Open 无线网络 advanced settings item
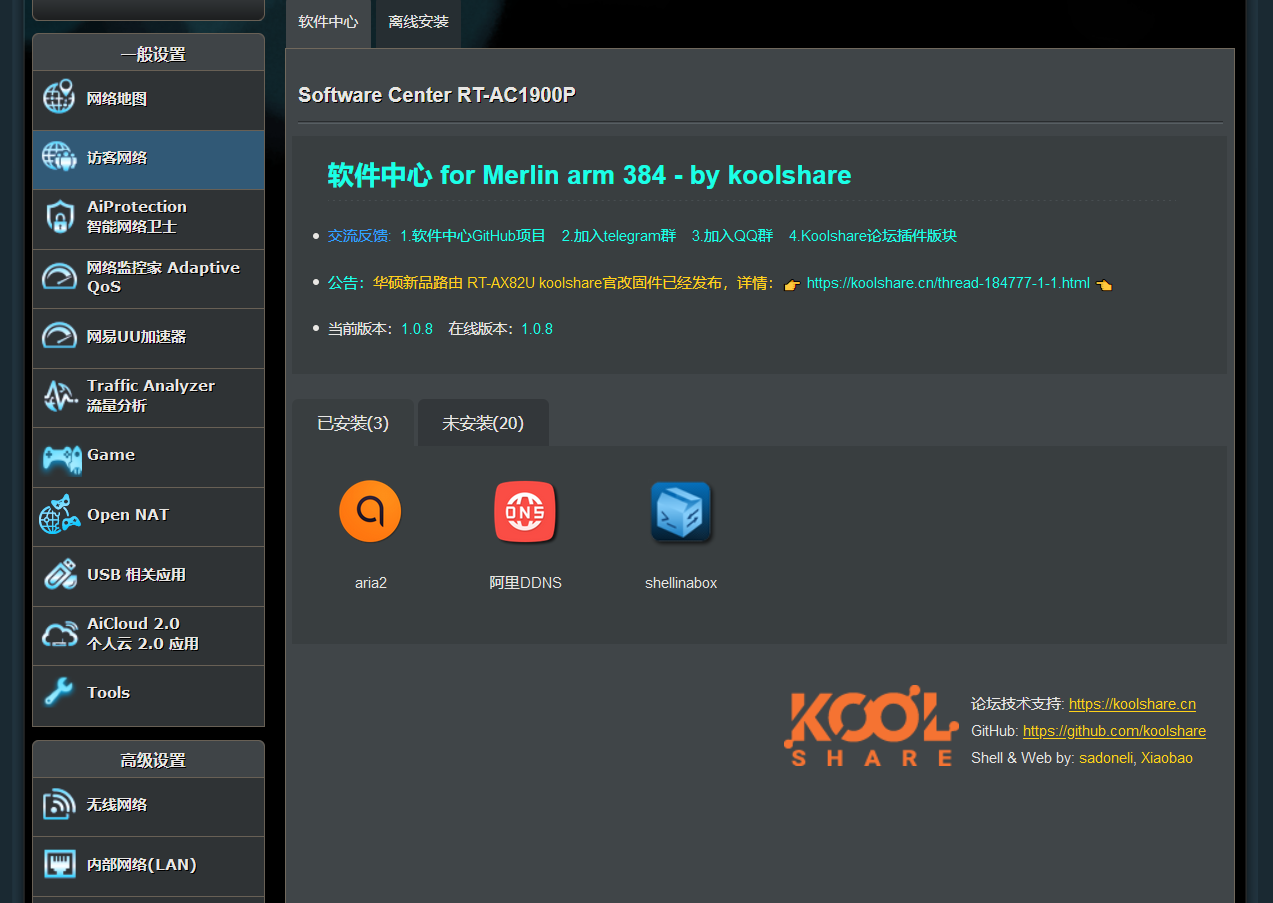Image resolution: width=1273 pixels, height=903 pixels. 148,806
